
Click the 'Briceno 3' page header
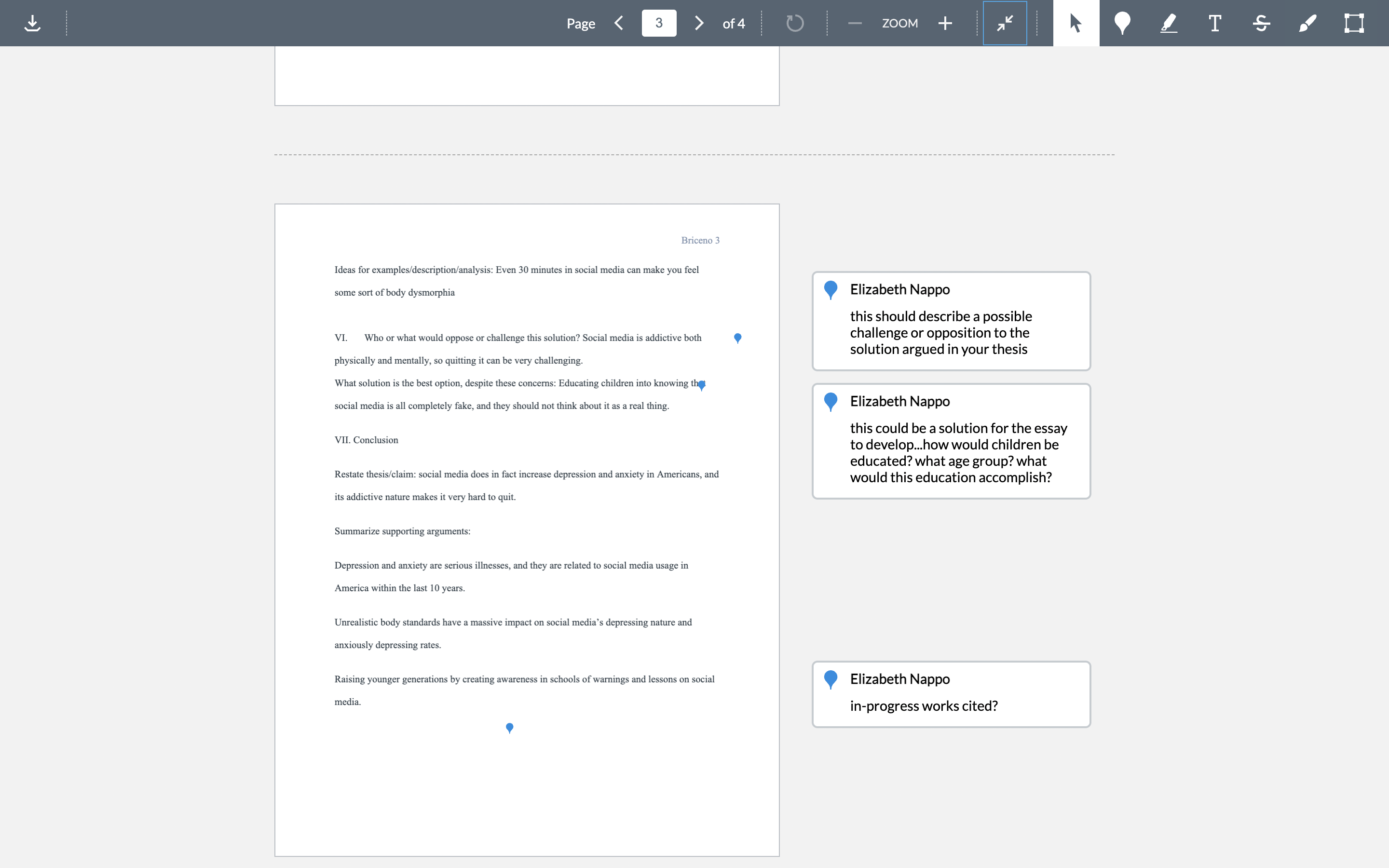point(700,240)
